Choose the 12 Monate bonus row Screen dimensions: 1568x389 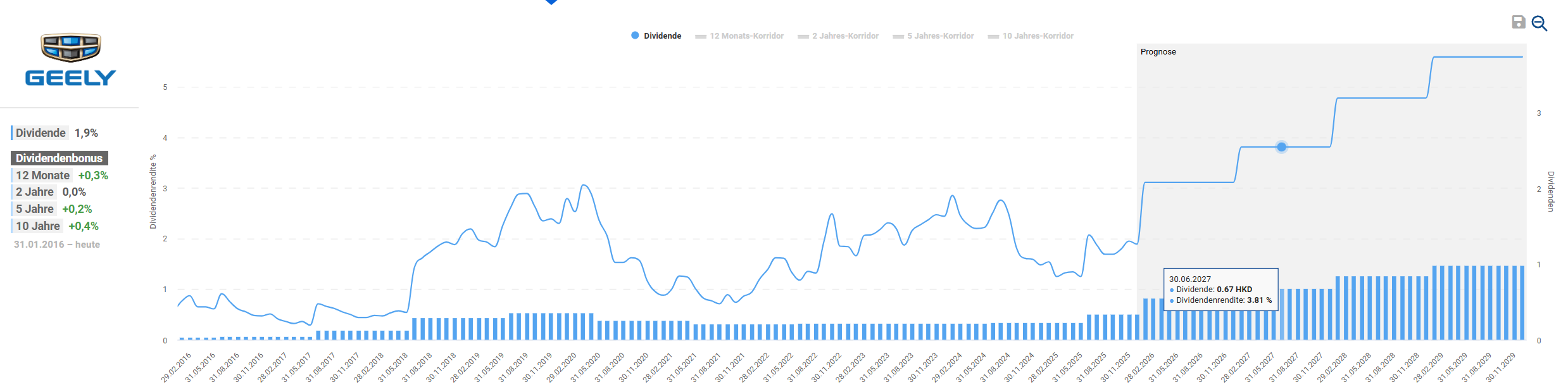point(61,175)
